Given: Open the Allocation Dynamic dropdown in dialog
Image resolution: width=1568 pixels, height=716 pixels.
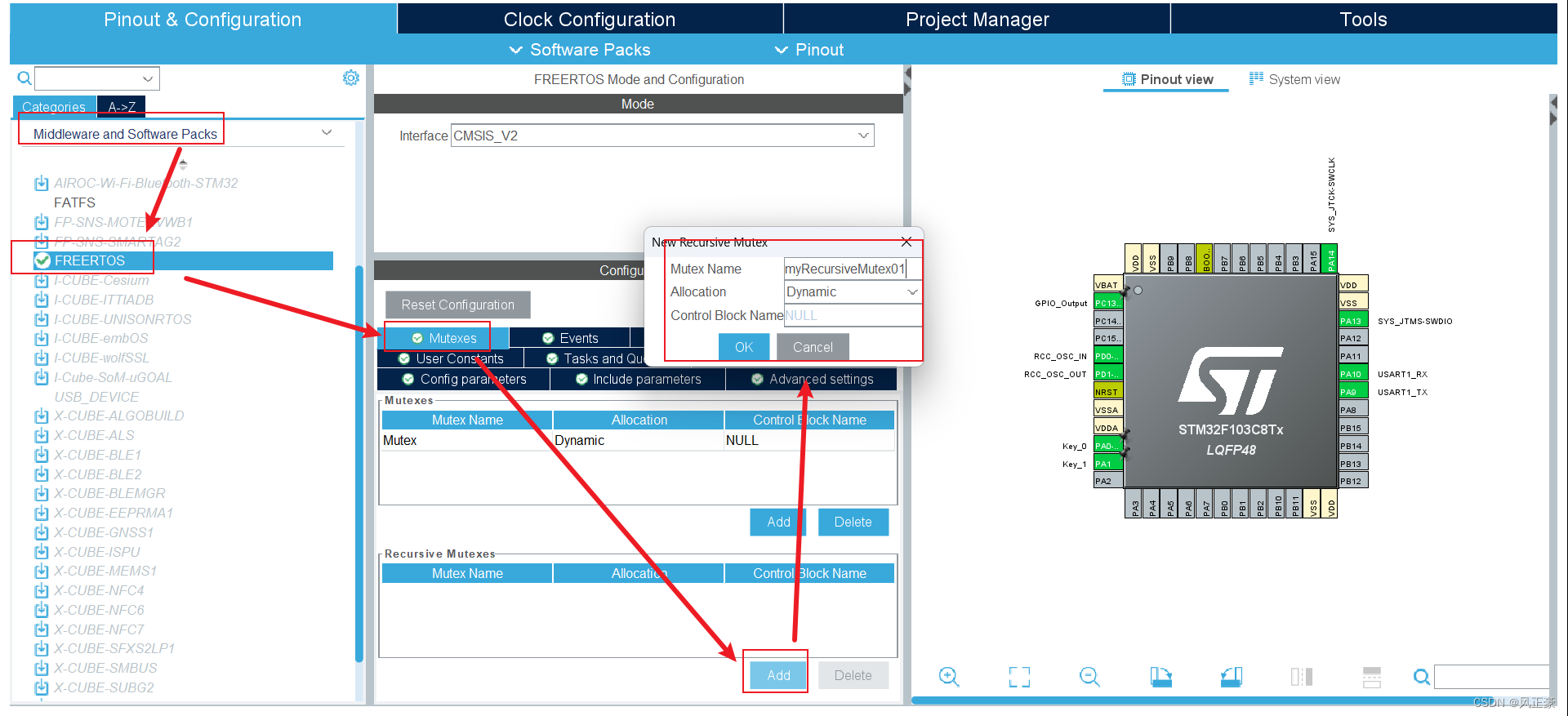Looking at the screenshot, I should point(912,292).
